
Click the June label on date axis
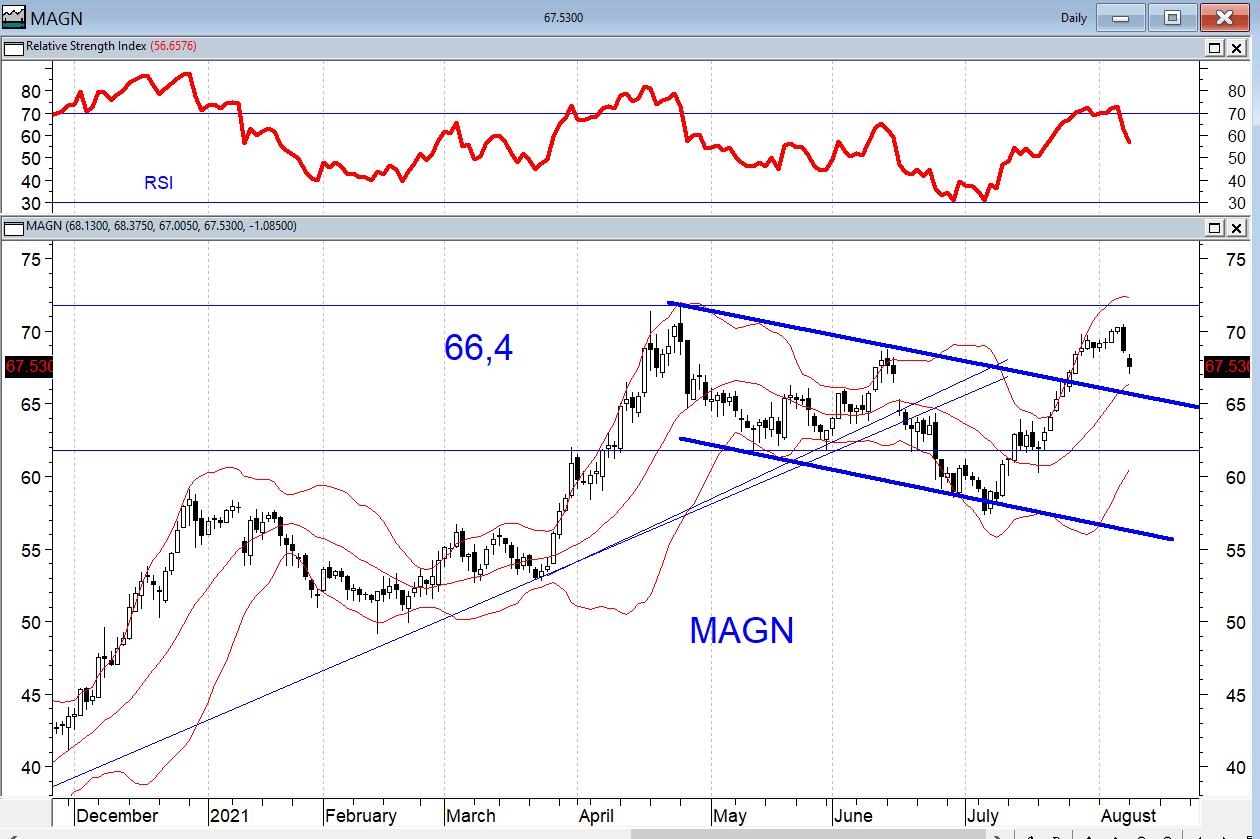click(851, 816)
